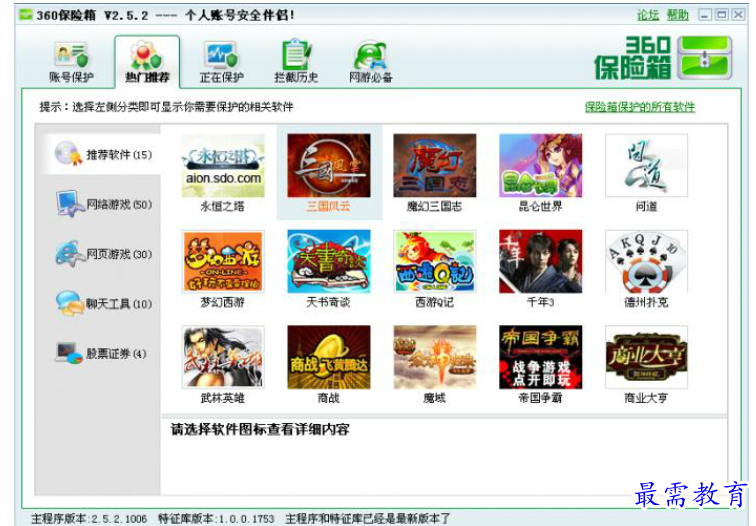Click the 三国风云 orange label
756x526 pixels.
[x=328, y=206]
